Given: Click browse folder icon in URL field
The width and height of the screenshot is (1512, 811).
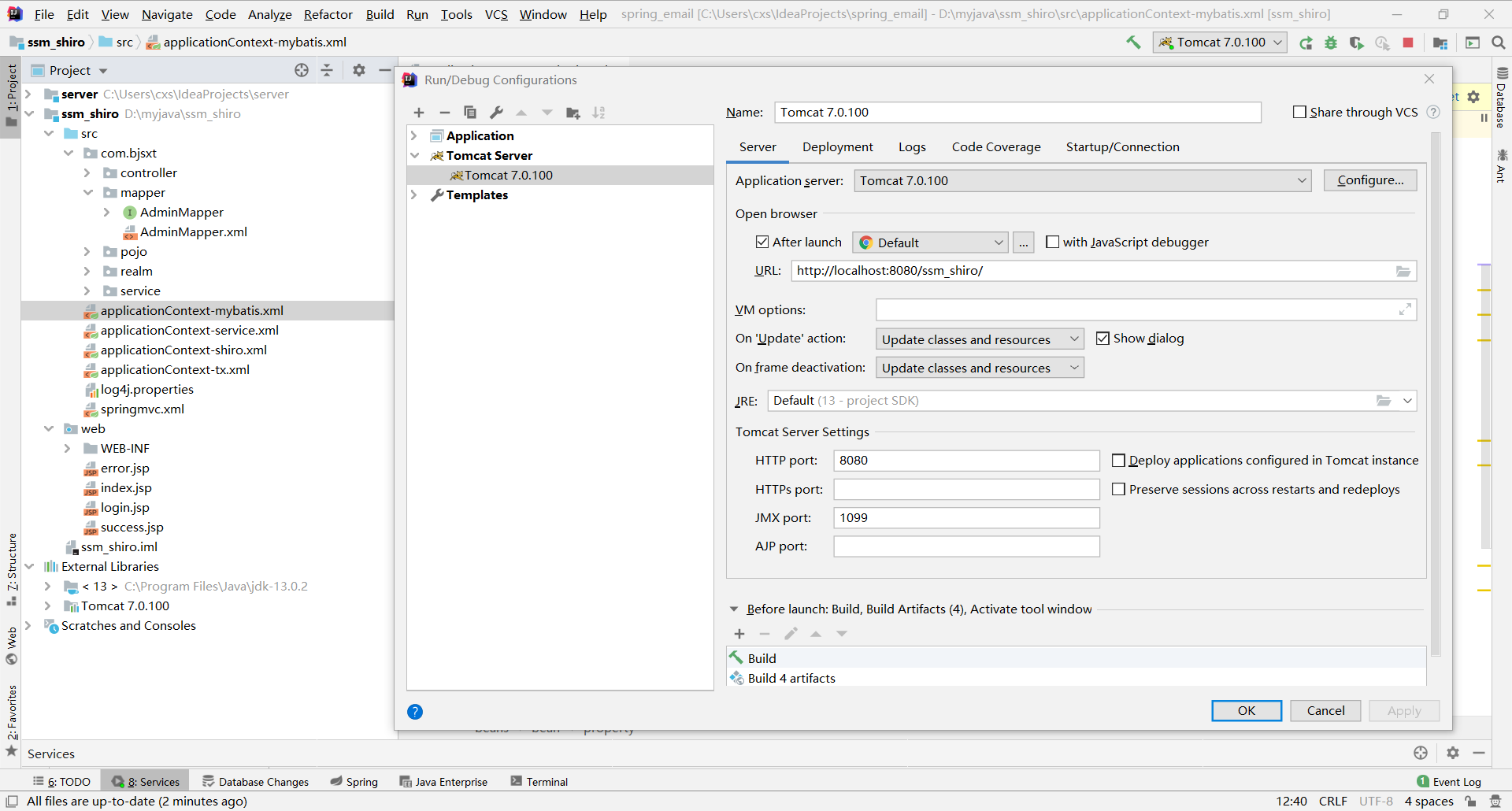Looking at the screenshot, I should click(x=1403, y=271).
